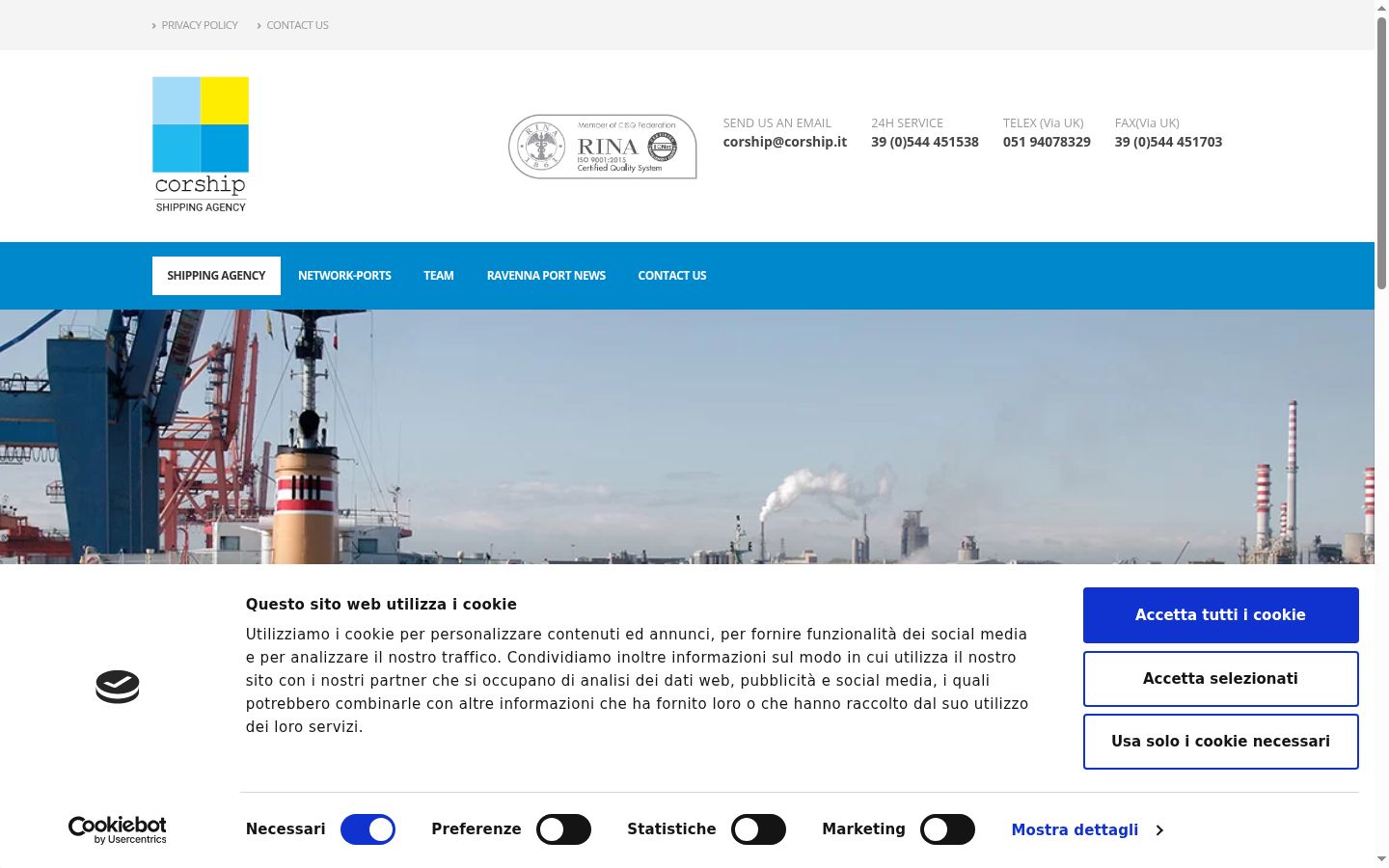This screenshot has width=1389, height=868.
Task: Click the RINA certified quality badge
Action: [603, 147]
